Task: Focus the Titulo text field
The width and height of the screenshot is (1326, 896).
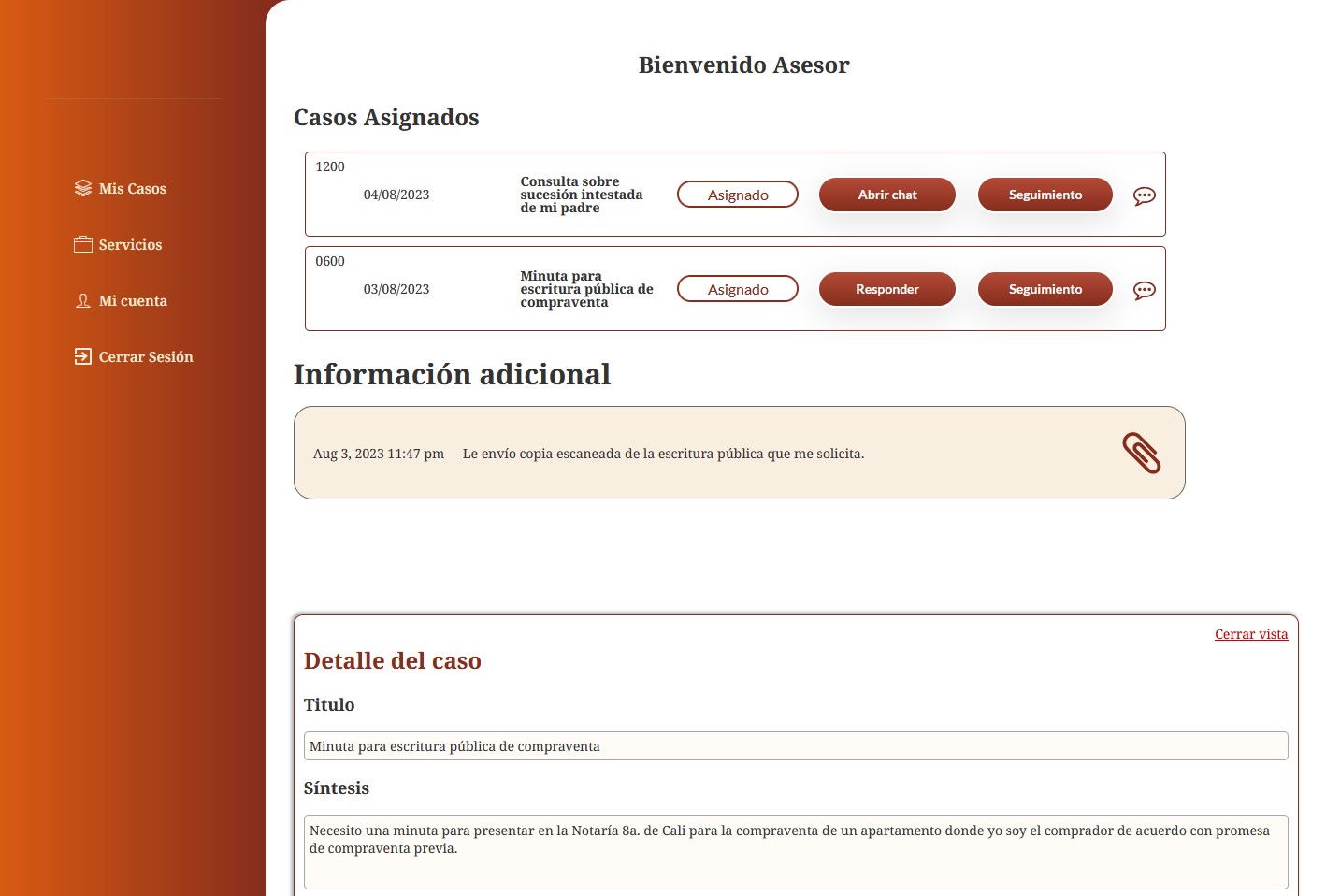Action: 795,746
